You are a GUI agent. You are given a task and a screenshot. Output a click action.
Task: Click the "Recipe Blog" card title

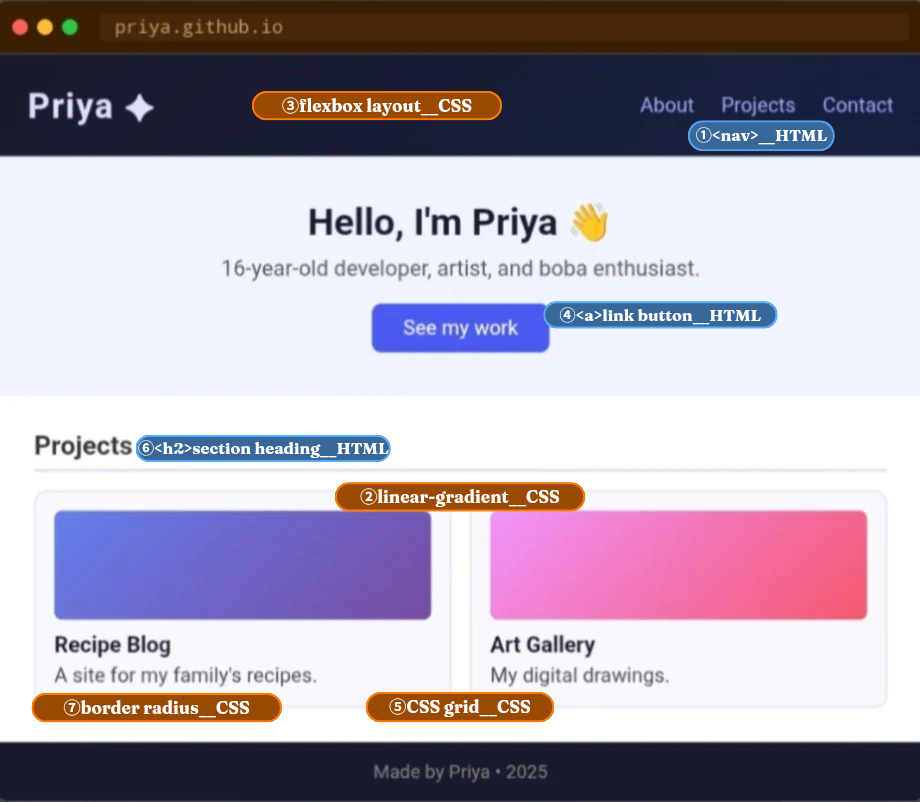coord(110,645)
